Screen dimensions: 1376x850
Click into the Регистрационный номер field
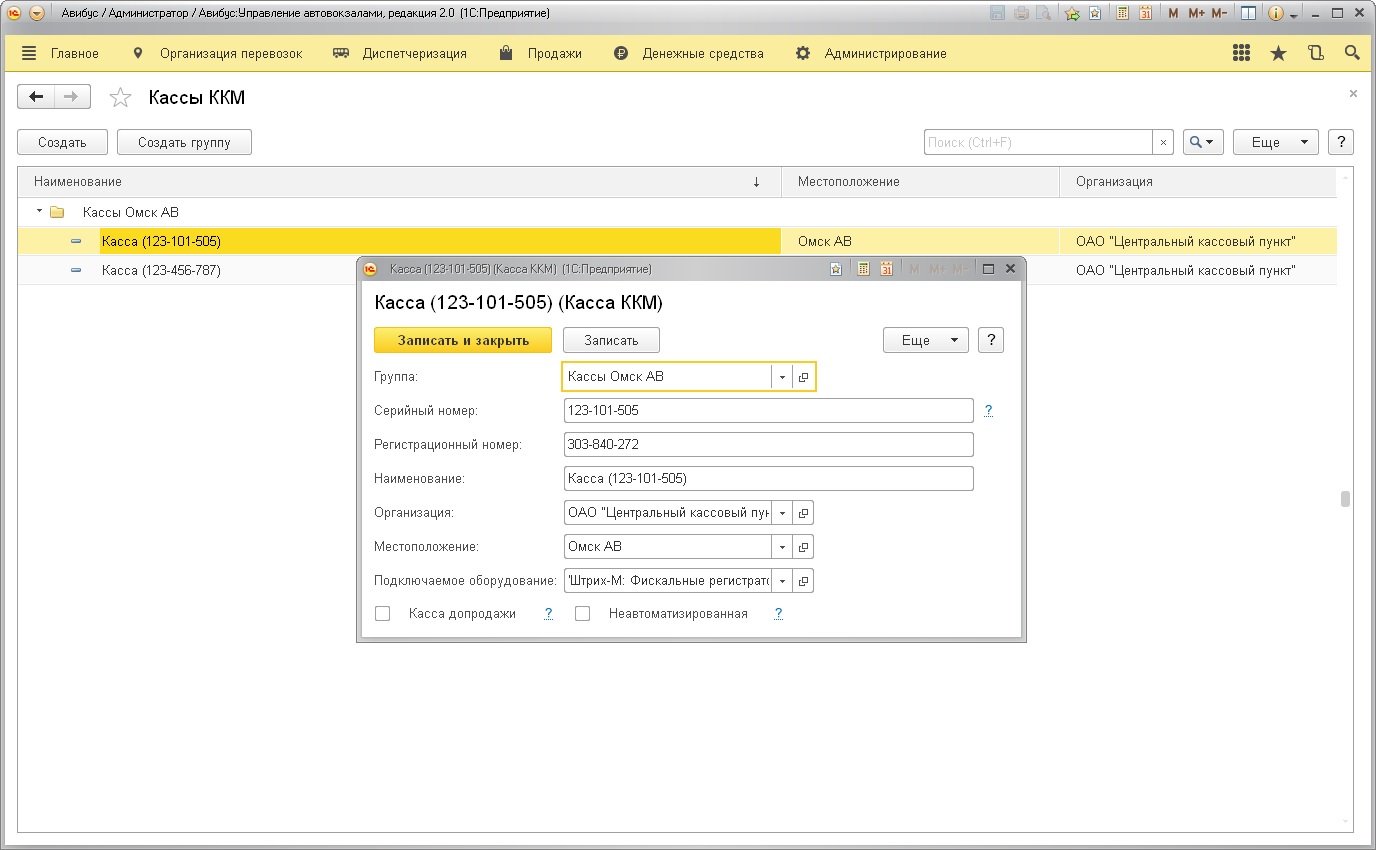click(x=768, y=445)
